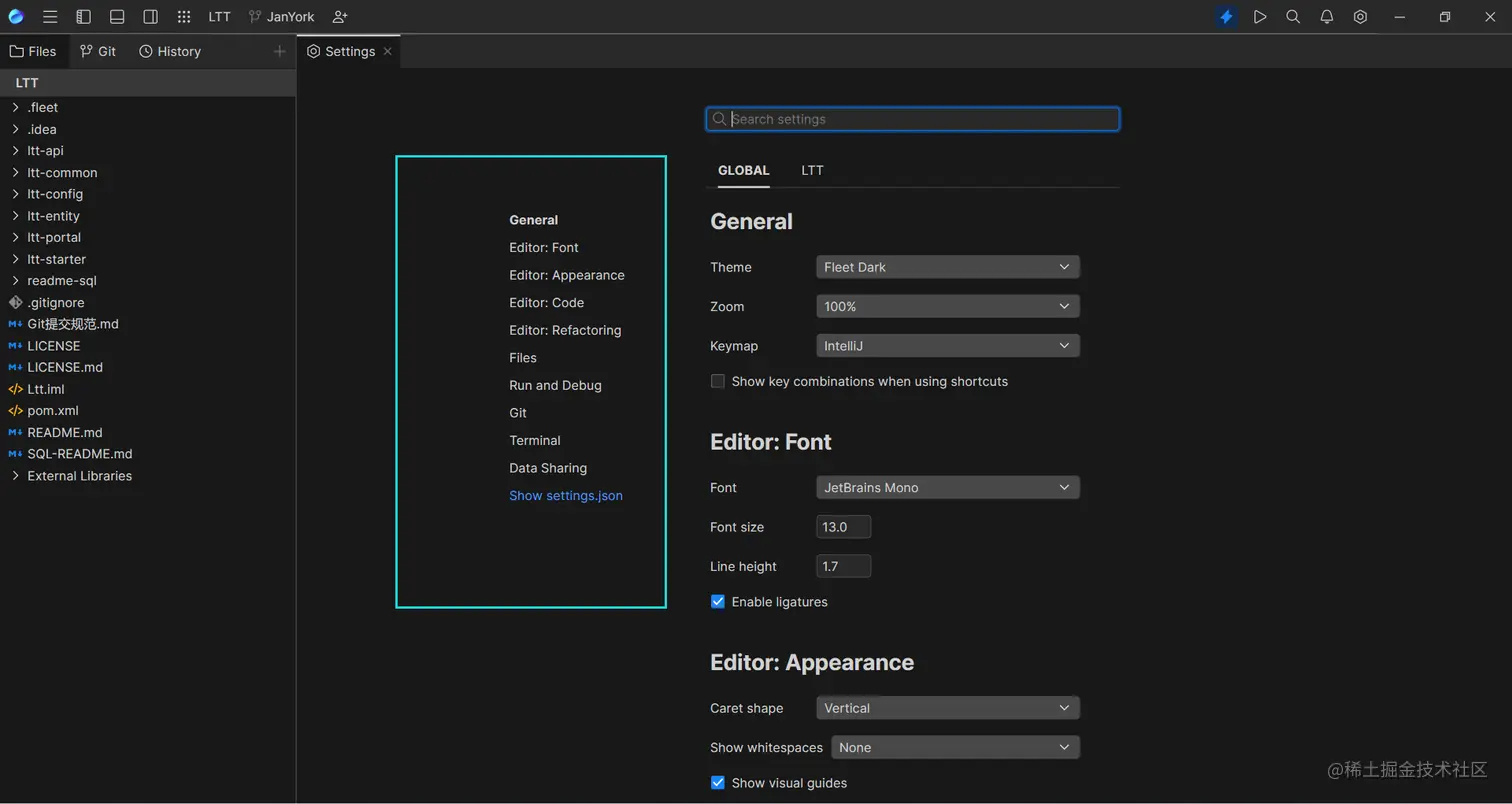The width and height of the screenshot is (1512, 804).
Task: Open the Caret shape dropdown
Action: pos(948,708)
